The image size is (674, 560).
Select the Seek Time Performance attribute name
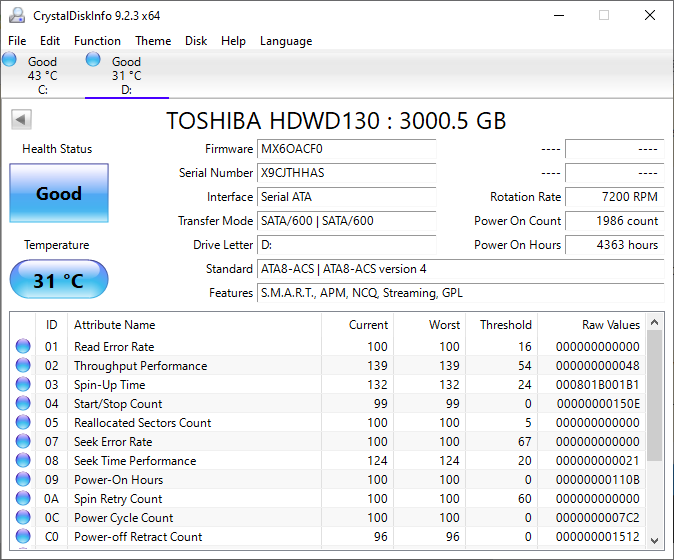135,461
